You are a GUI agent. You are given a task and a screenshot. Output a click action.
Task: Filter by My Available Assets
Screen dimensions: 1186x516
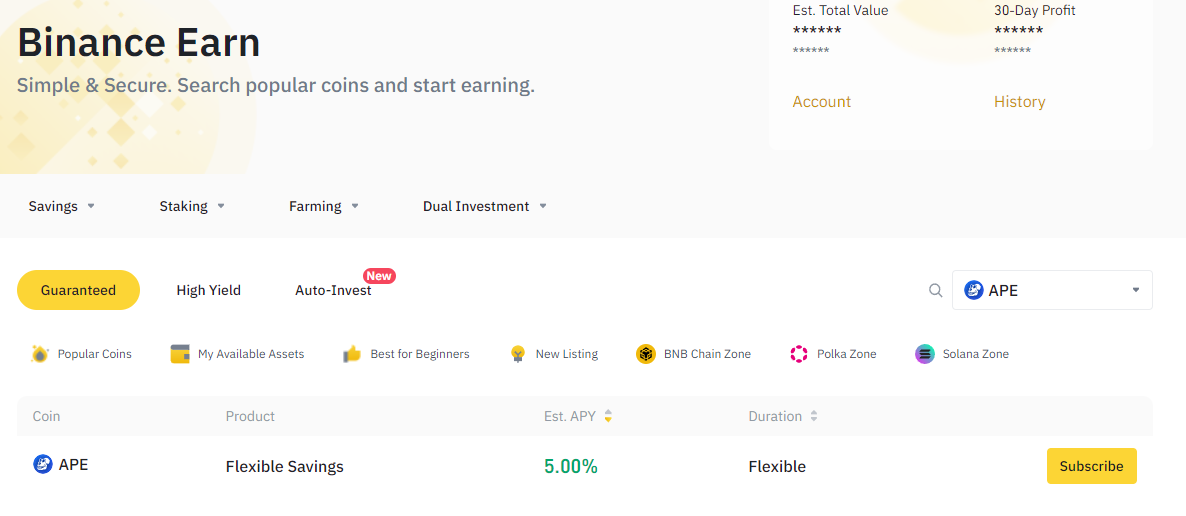(x=238, y=353)
